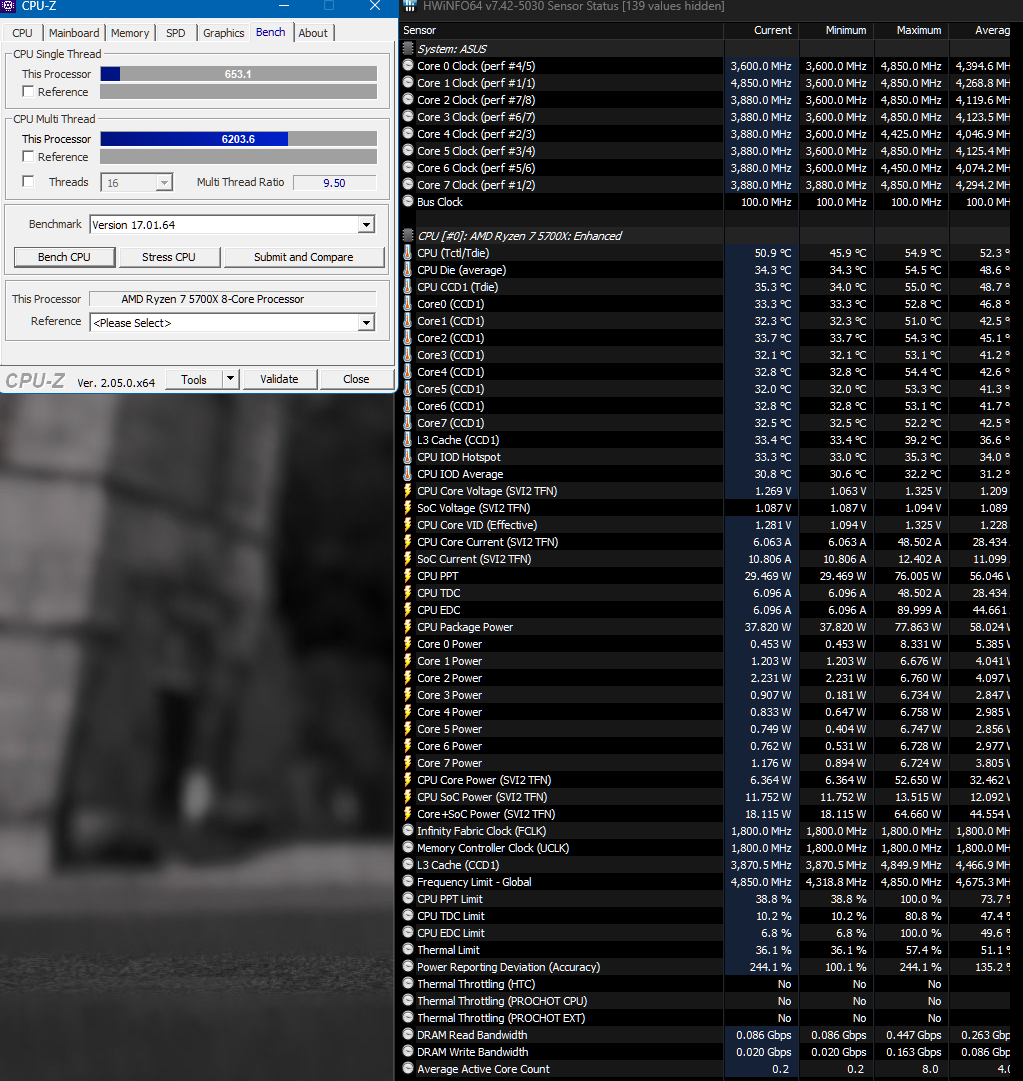Click the clock icon next to Bus Clock

click(x=408, y=201)
